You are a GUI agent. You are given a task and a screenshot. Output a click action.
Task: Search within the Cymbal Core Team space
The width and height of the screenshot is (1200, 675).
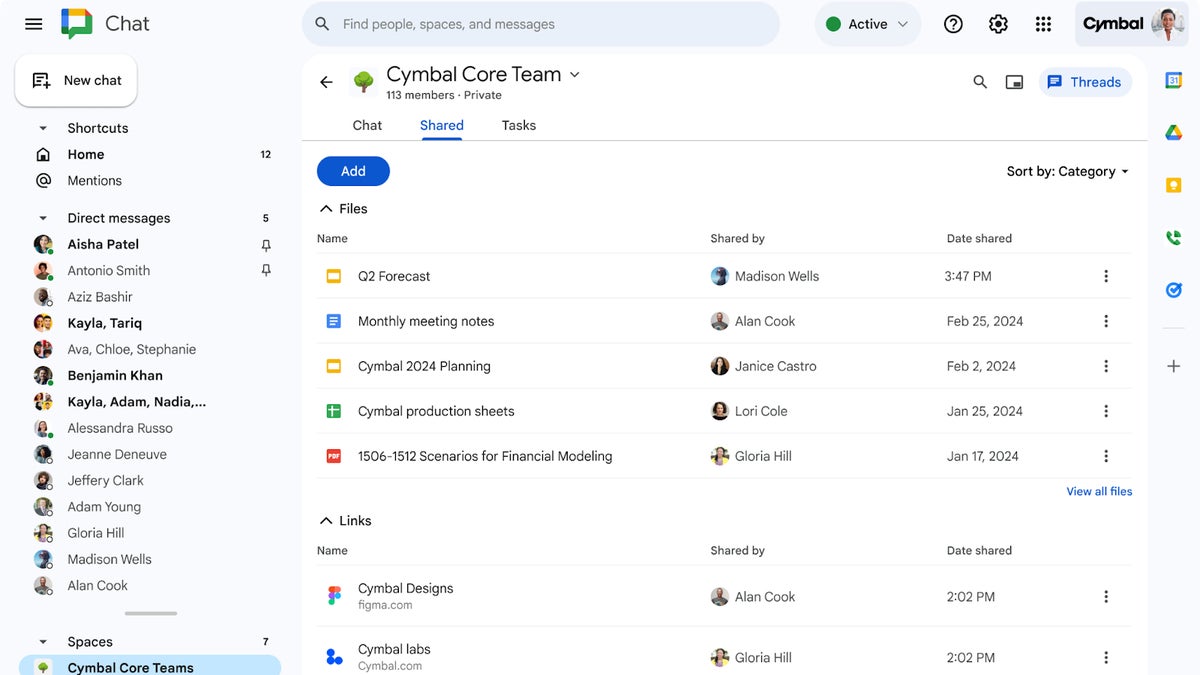980,82
